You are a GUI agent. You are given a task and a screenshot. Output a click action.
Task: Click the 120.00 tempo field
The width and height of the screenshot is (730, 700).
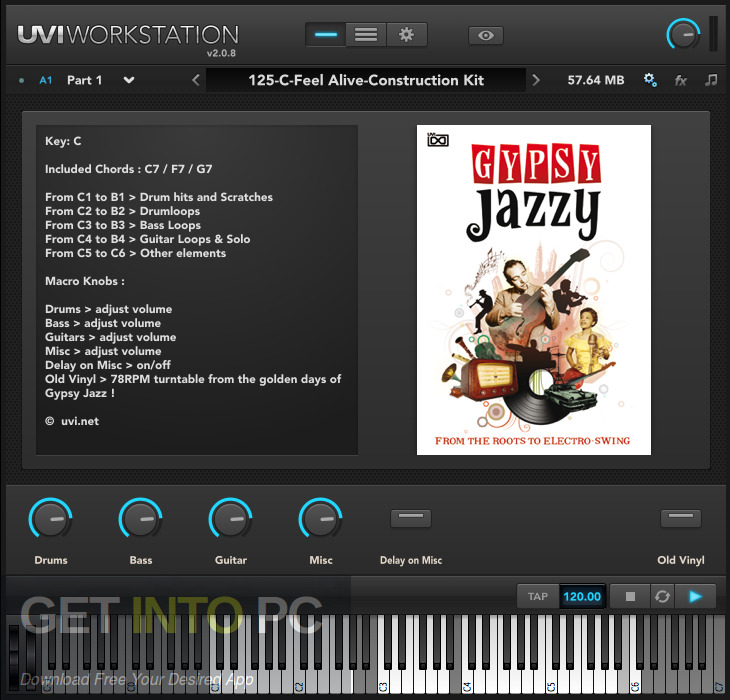coord(582,596)
